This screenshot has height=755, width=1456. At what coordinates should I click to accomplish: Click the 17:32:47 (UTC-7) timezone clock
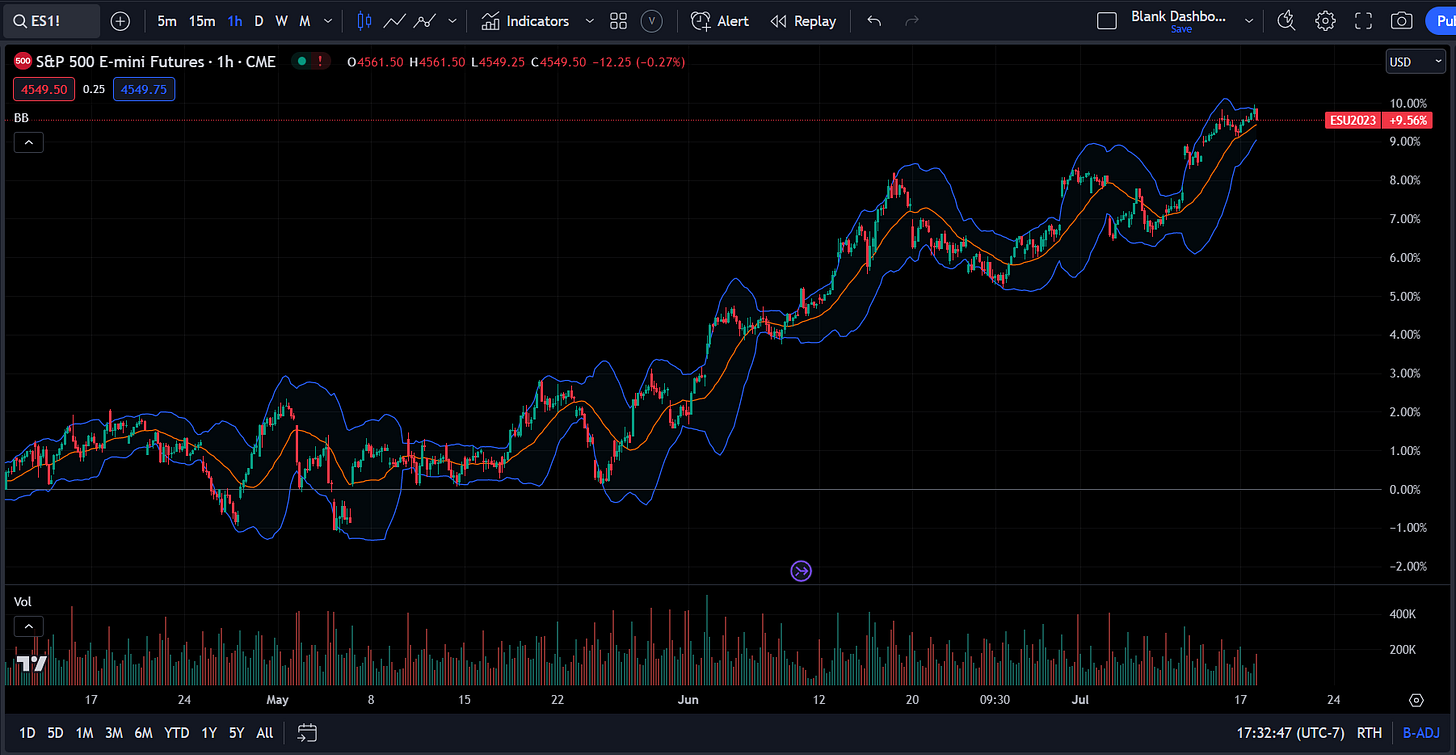tap(1291, 733)
